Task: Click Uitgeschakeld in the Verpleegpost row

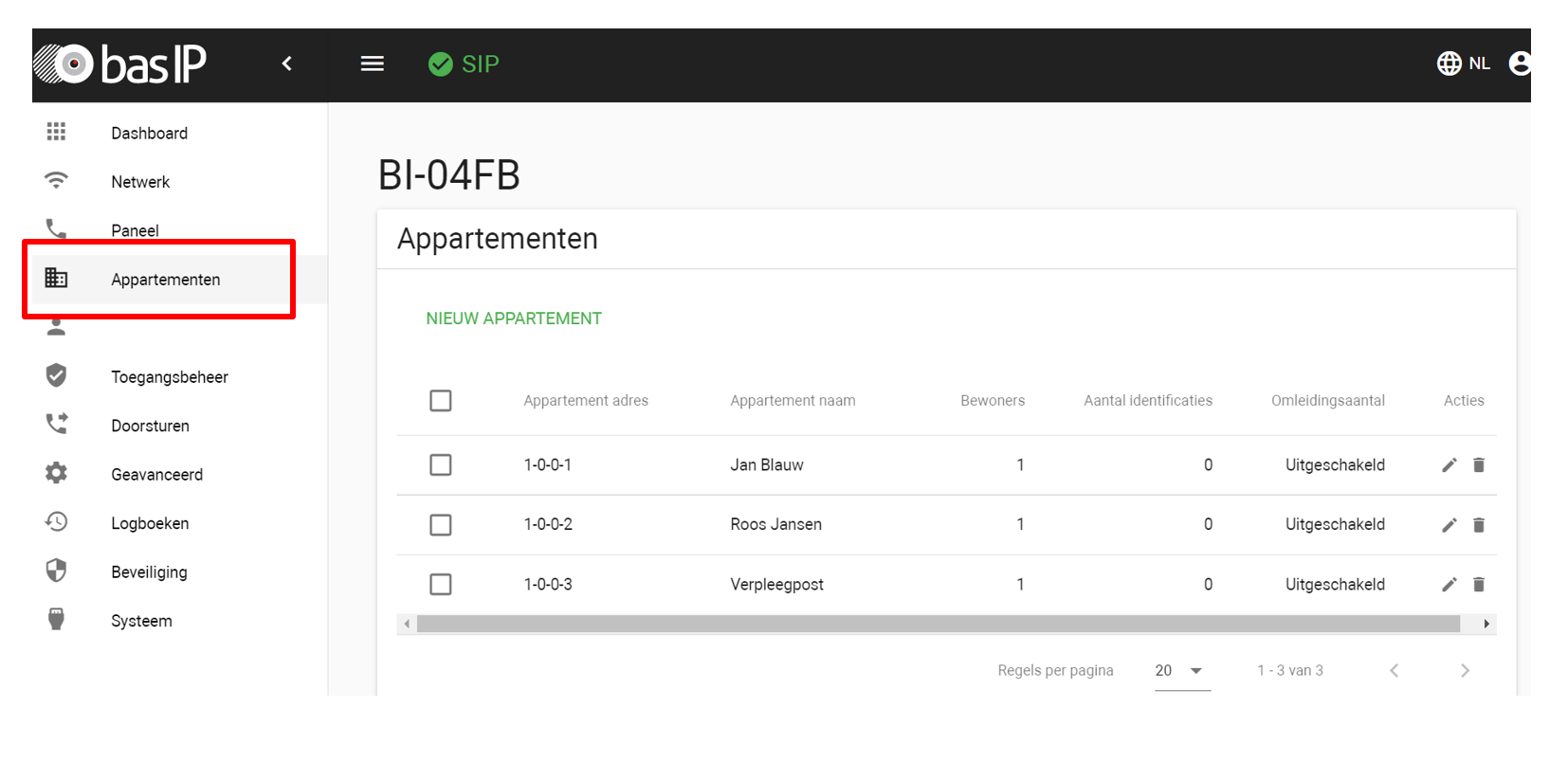Action: [1335, 584]
